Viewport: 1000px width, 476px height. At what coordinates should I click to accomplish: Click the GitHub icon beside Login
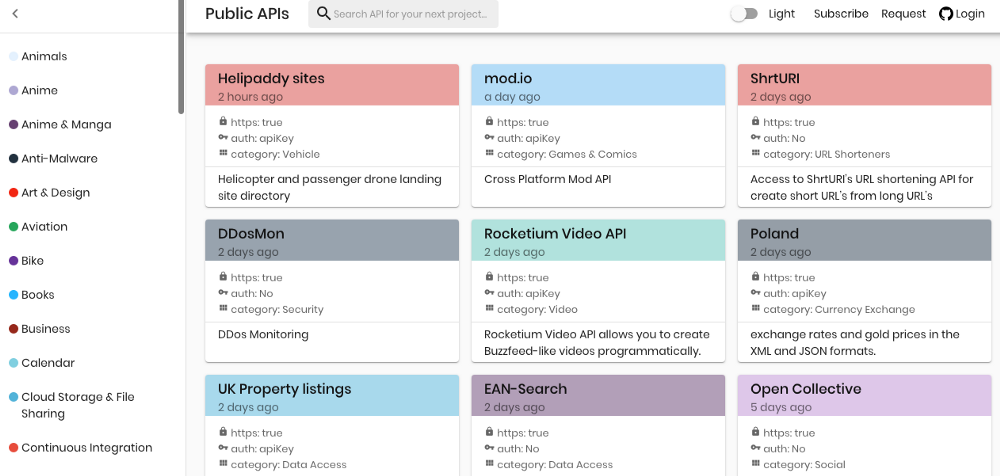[946, 13]
